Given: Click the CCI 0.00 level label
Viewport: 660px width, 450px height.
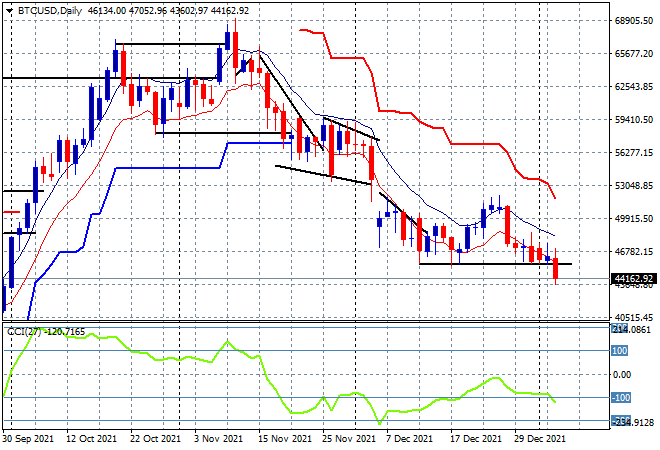Looking at the screenshot, I should tap(622, 374).
